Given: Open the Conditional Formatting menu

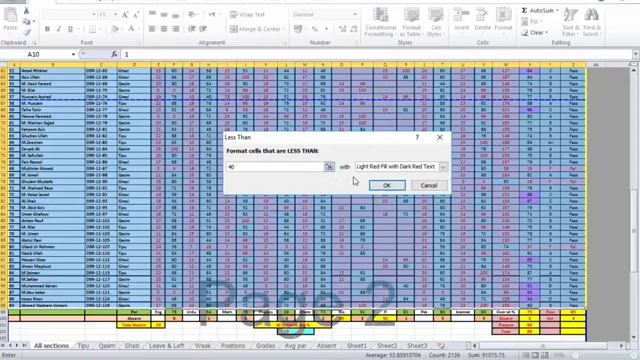Looking at the screenshot, I should [x=380, y=22].
